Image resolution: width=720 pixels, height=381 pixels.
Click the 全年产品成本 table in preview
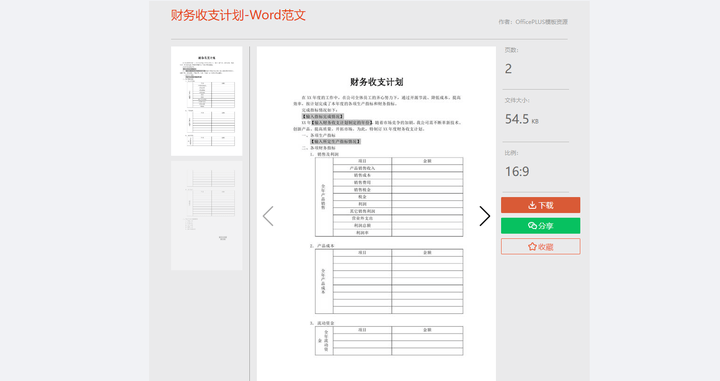point(389,281)
